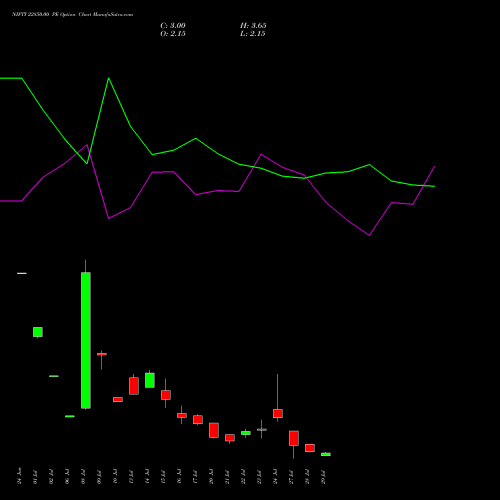Click the purple indicator line's lowest trough
This screenshot has height=500, width=500.
369,235
